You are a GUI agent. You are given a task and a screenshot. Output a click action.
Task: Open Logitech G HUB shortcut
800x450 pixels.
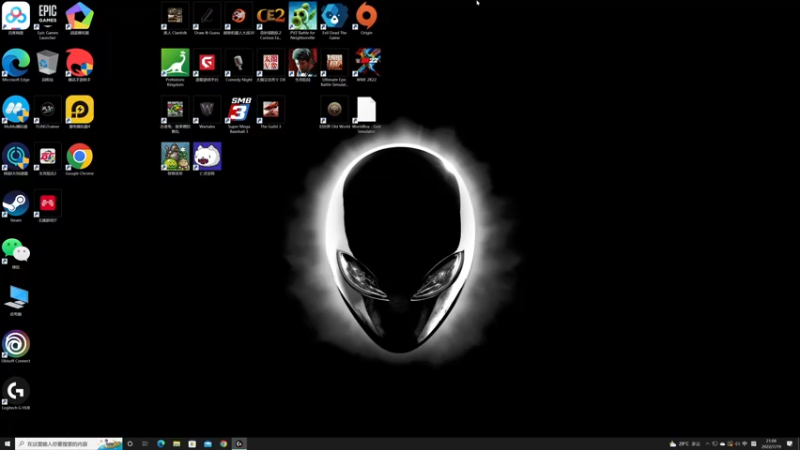(16, 392)
